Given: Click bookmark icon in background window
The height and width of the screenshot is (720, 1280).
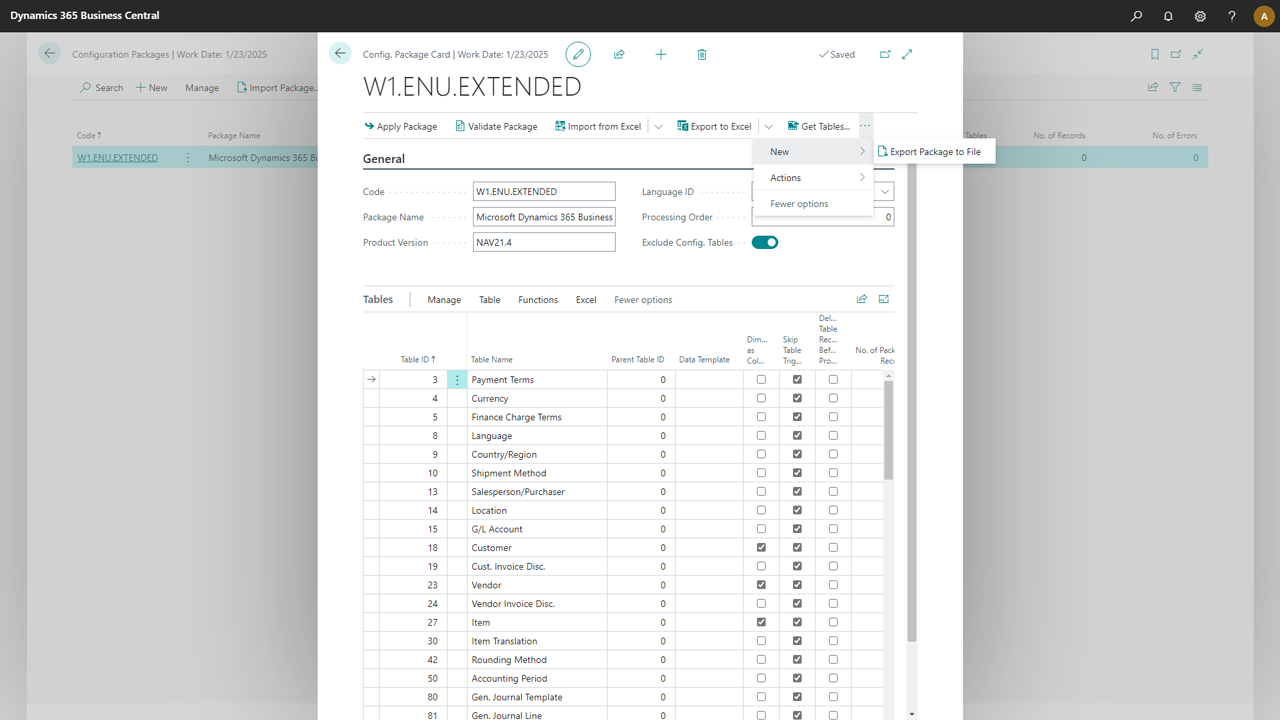Looking at the screenshot, I should pyautogui.click(x=1155, y=54).
